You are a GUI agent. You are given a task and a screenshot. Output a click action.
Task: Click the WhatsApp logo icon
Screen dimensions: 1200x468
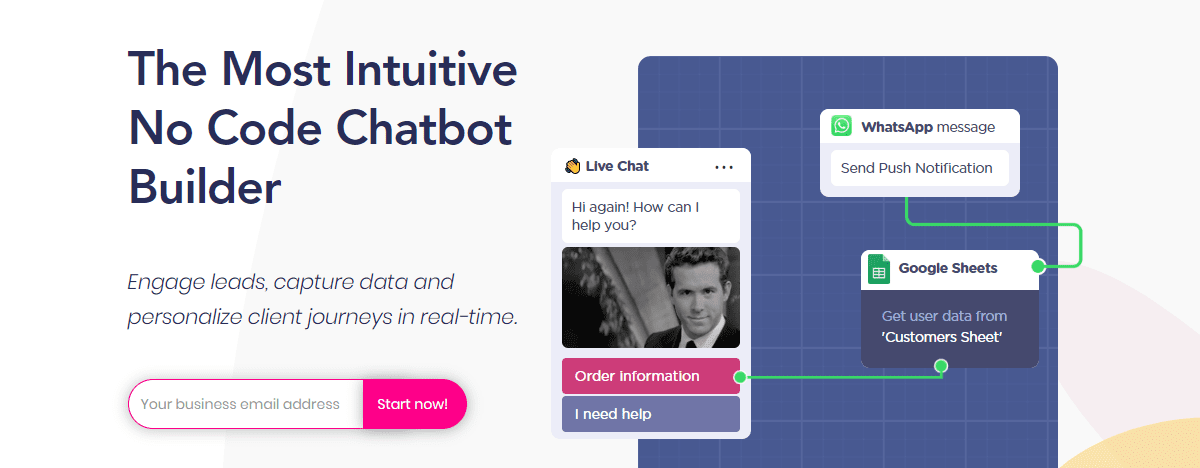[842, 126]
